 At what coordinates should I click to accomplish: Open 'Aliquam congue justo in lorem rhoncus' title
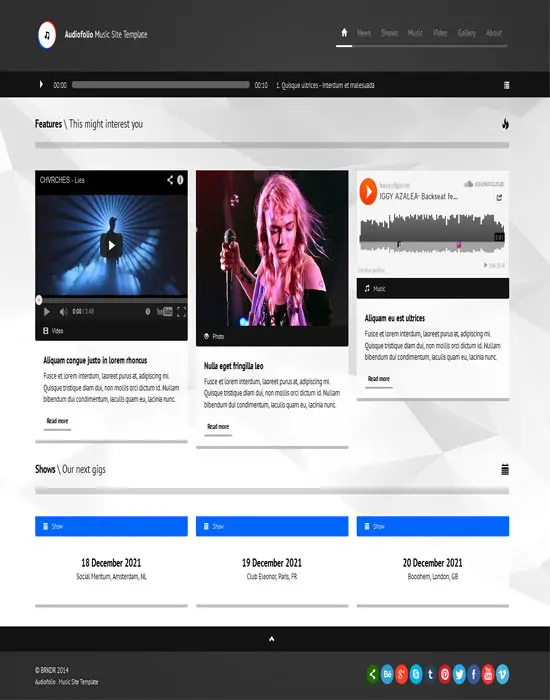coord(95,360)
